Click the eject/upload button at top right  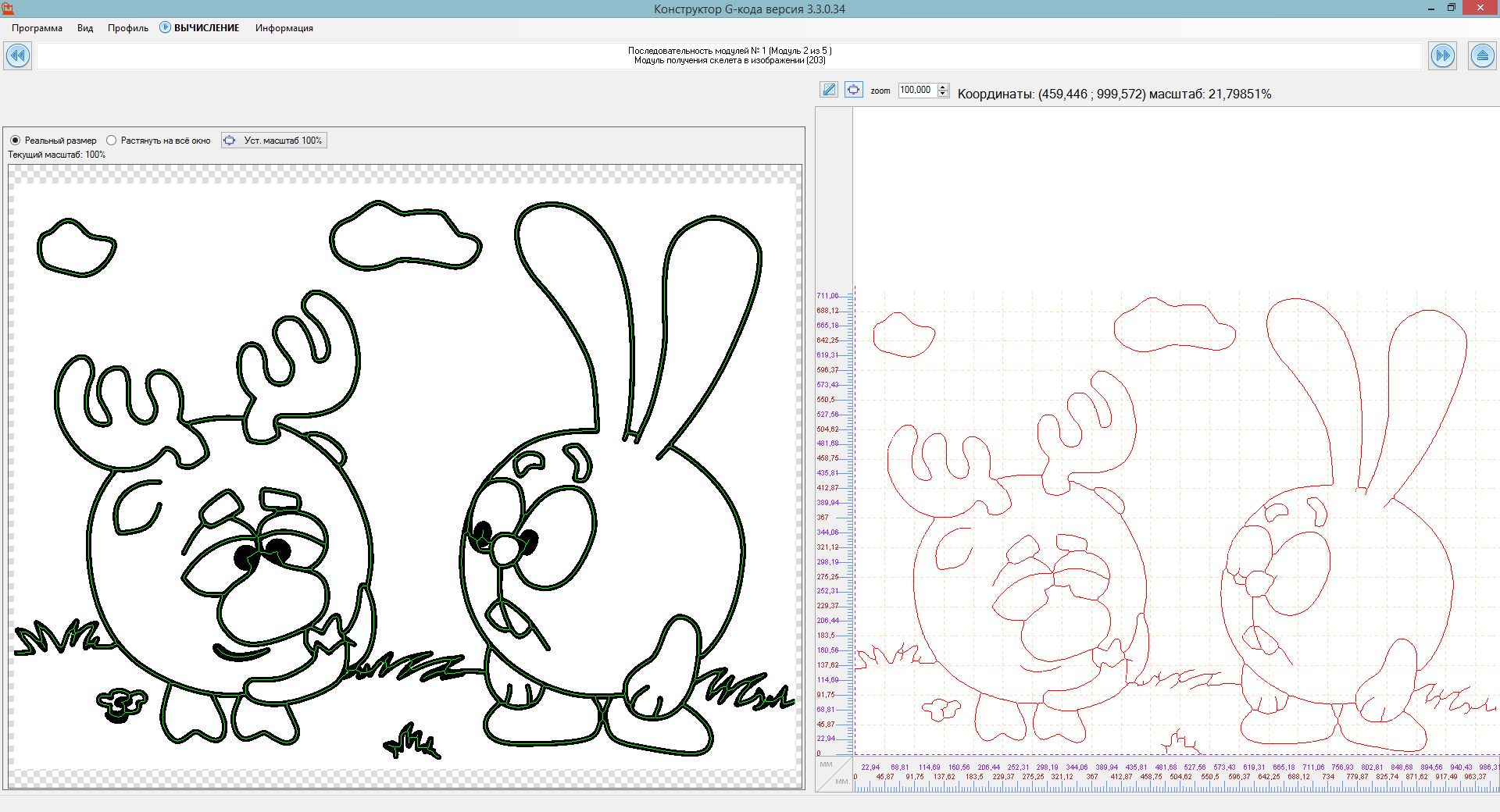(1482, 55)
